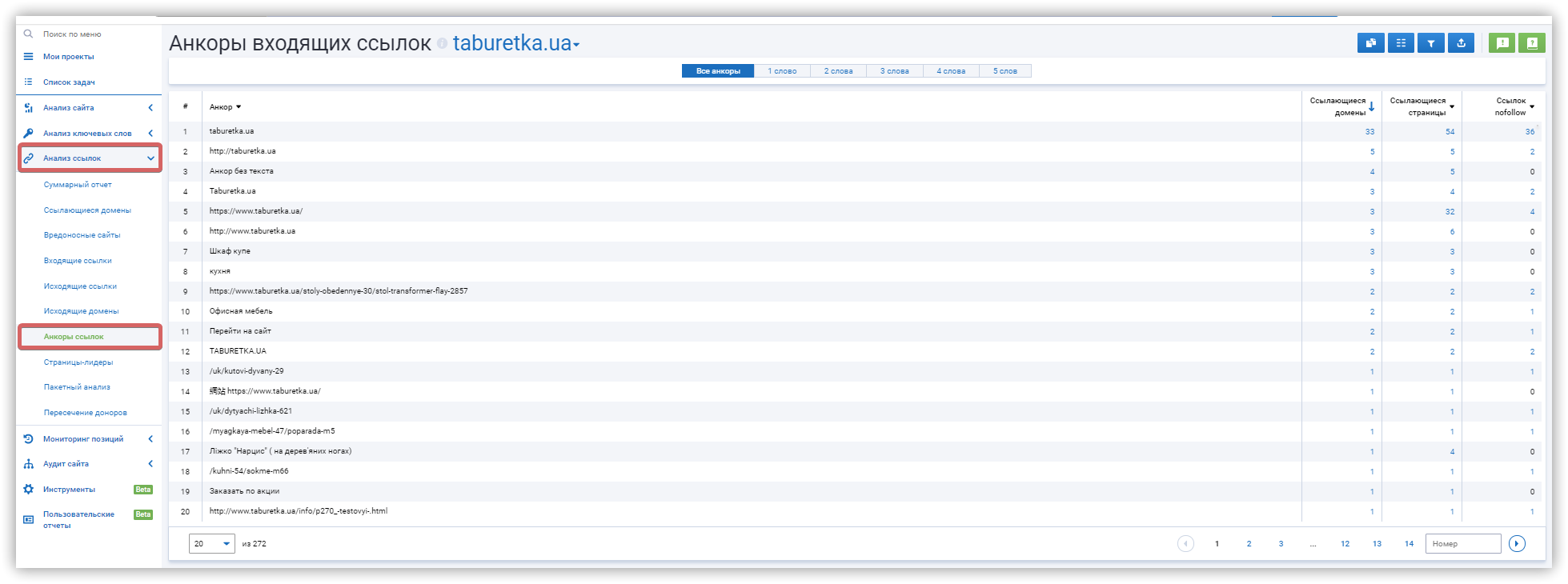Open Исходящие домены in the sidebar
The height and width of the screenshot is (584, 1568).
point(81,311)
